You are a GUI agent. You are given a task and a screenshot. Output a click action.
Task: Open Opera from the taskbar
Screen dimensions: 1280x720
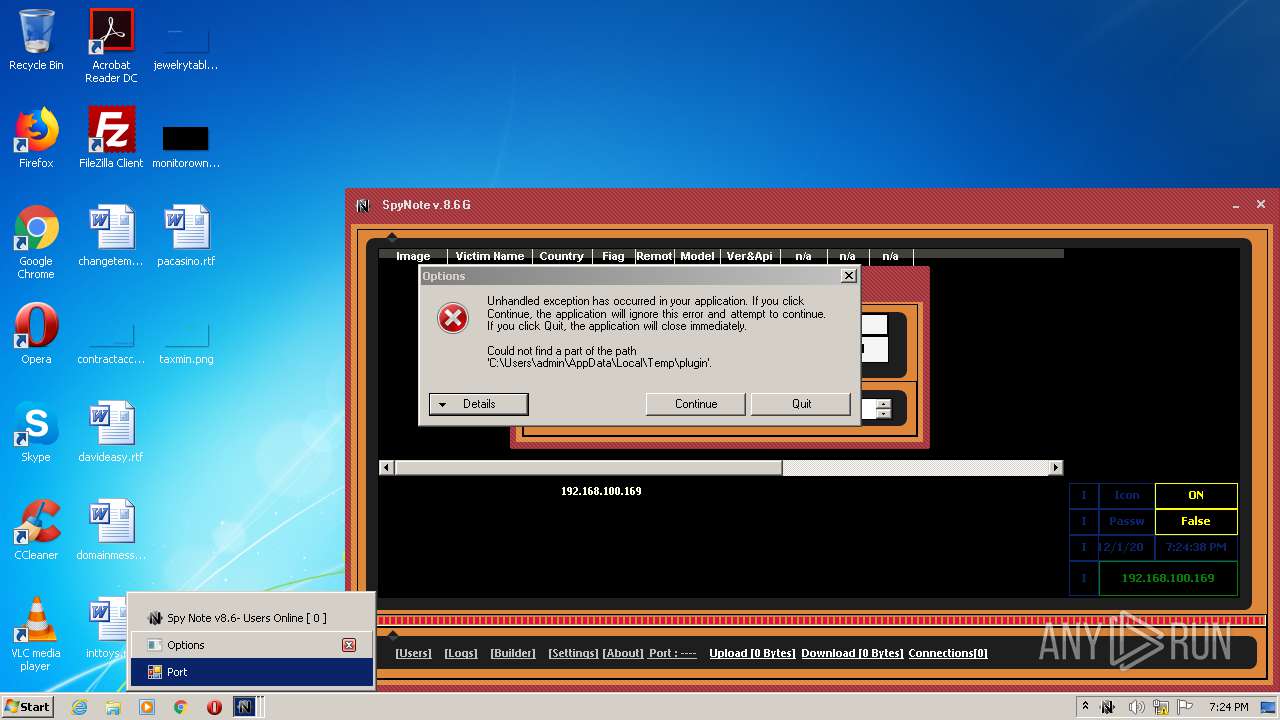pyautogui.click(x=214, y=707)
